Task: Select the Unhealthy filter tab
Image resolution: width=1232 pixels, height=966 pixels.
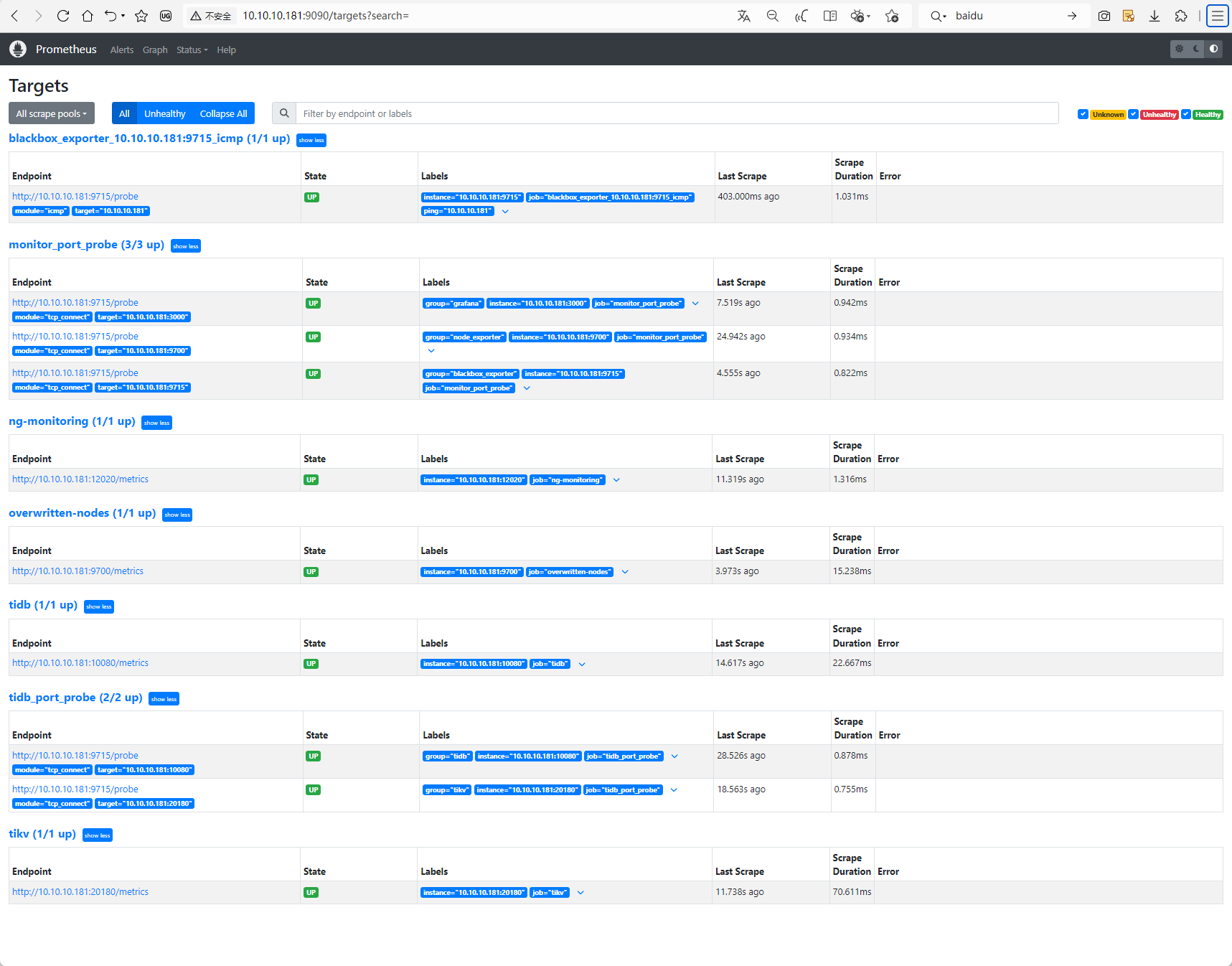Action: (x=164, y=113)
